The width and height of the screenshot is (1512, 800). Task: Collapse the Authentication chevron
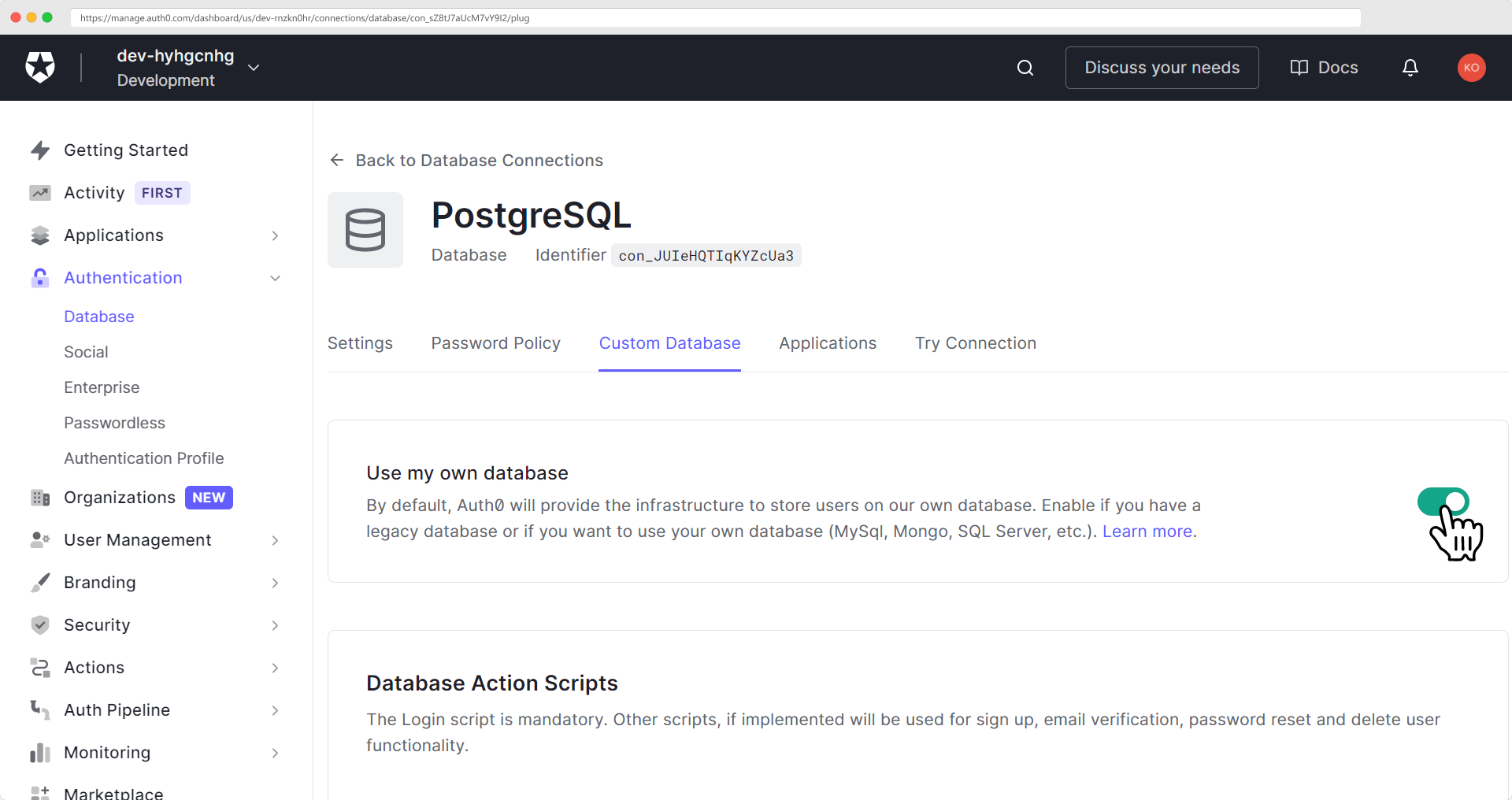(x=275, y=278)
